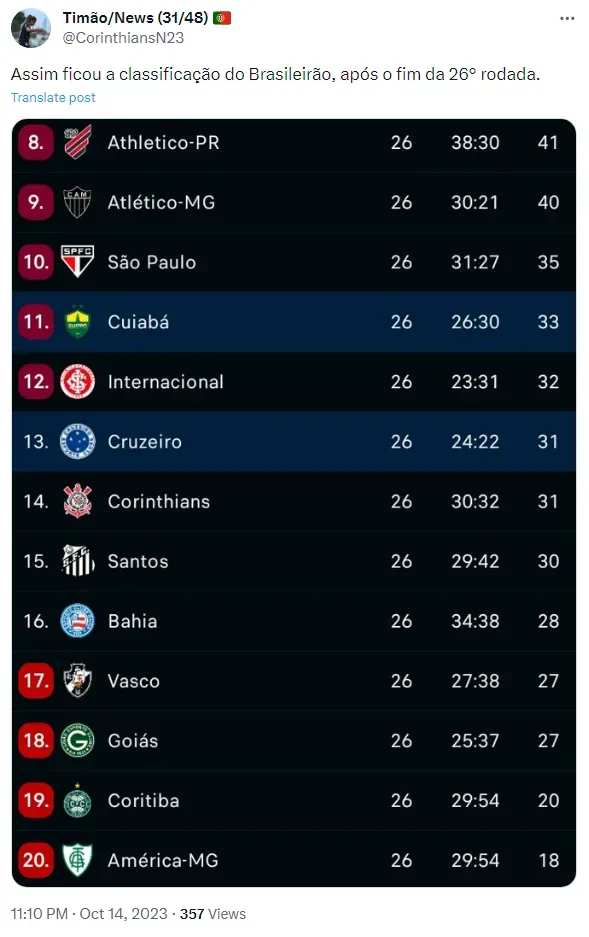This screenshot has width=589, height=937.
Task: Click the Corinthians club crest
Action: coord(78,501)
